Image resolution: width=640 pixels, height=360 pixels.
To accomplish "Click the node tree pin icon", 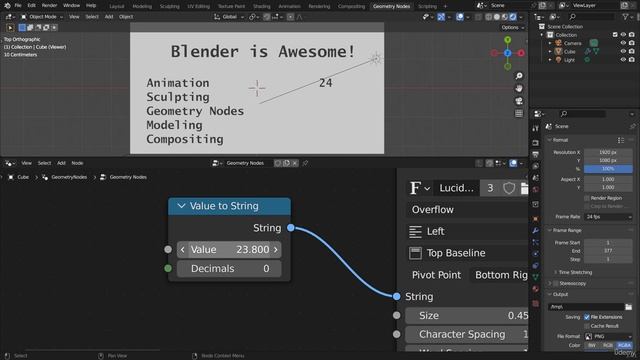I will tap(305, 163).
